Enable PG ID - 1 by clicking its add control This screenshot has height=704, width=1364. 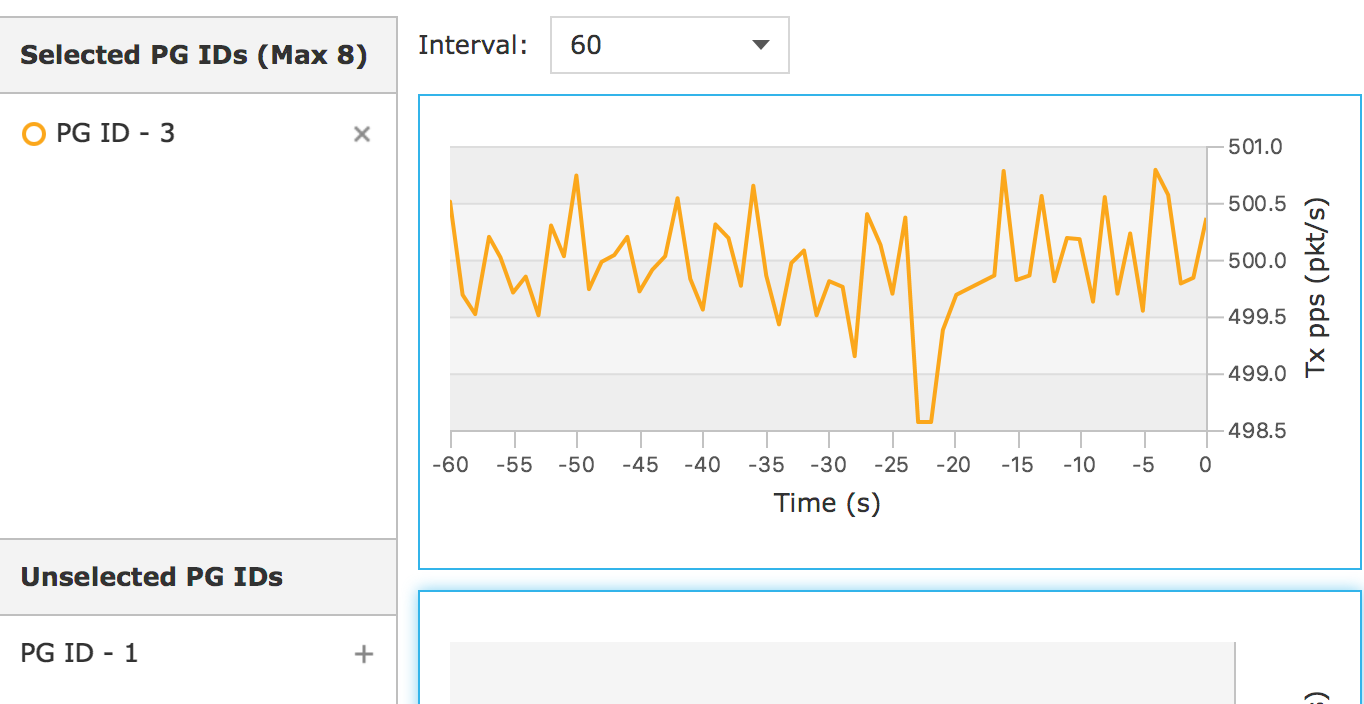click(x=362, y=654)
